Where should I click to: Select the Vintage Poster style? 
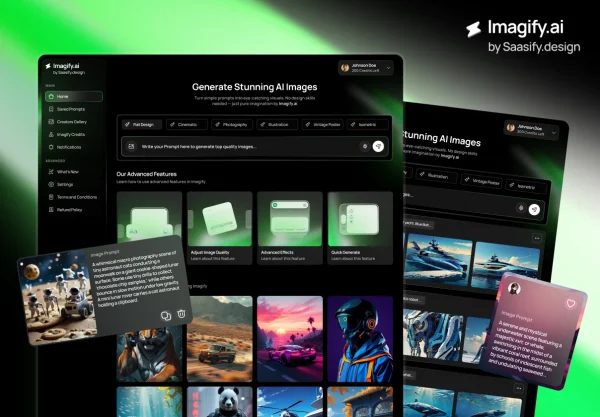point(323,124)
